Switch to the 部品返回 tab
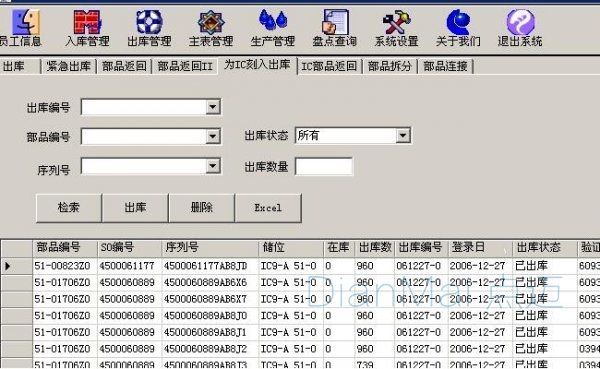This screenshot has height=369, width=600. (x=124, y=66)
